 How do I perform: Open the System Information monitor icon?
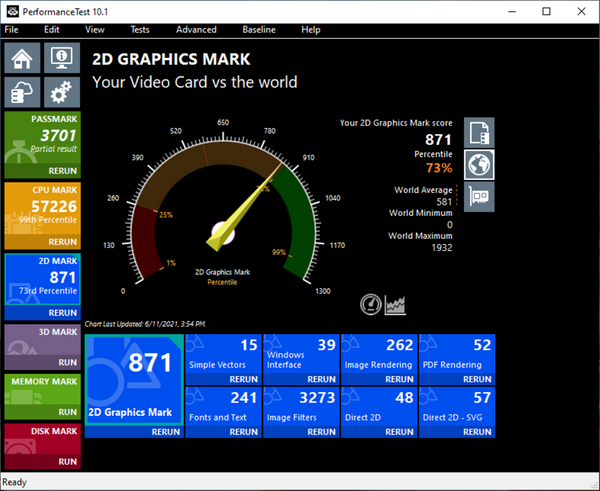pos(62,58)
